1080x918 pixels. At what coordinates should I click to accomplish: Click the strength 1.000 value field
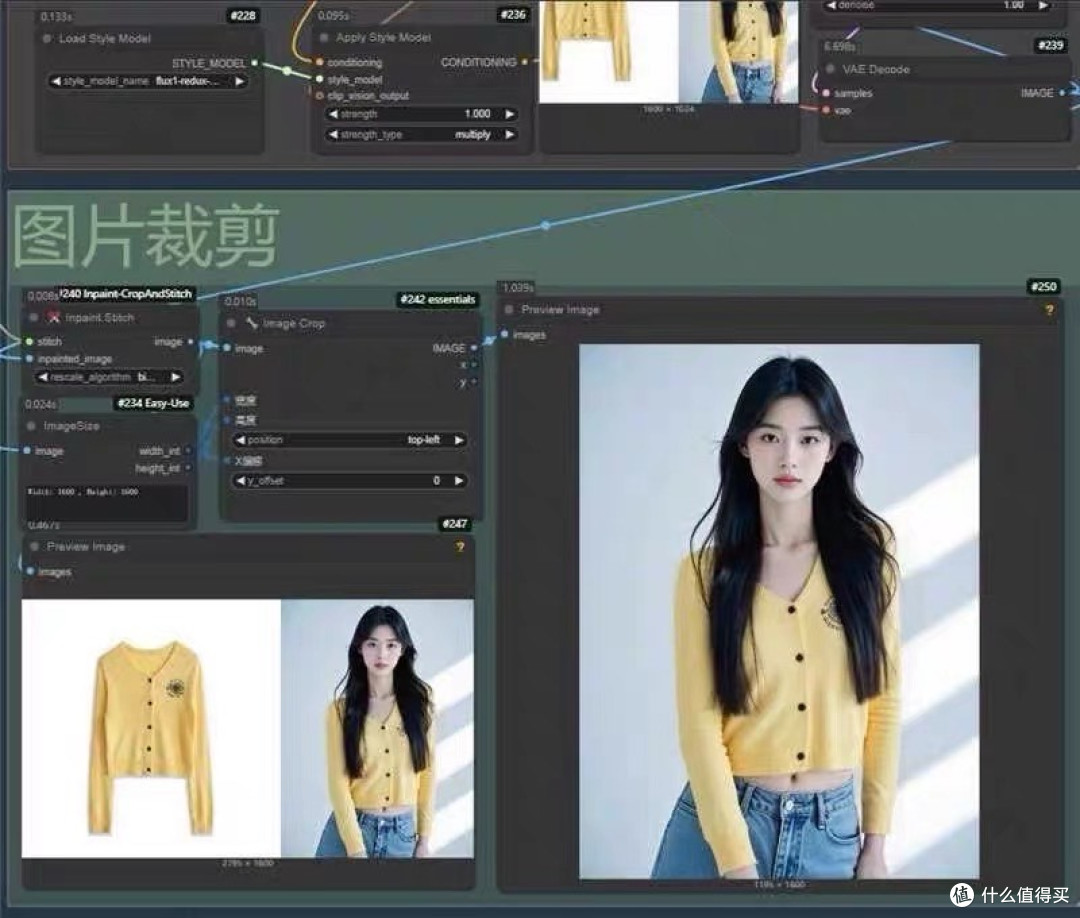tap(422, 114)
